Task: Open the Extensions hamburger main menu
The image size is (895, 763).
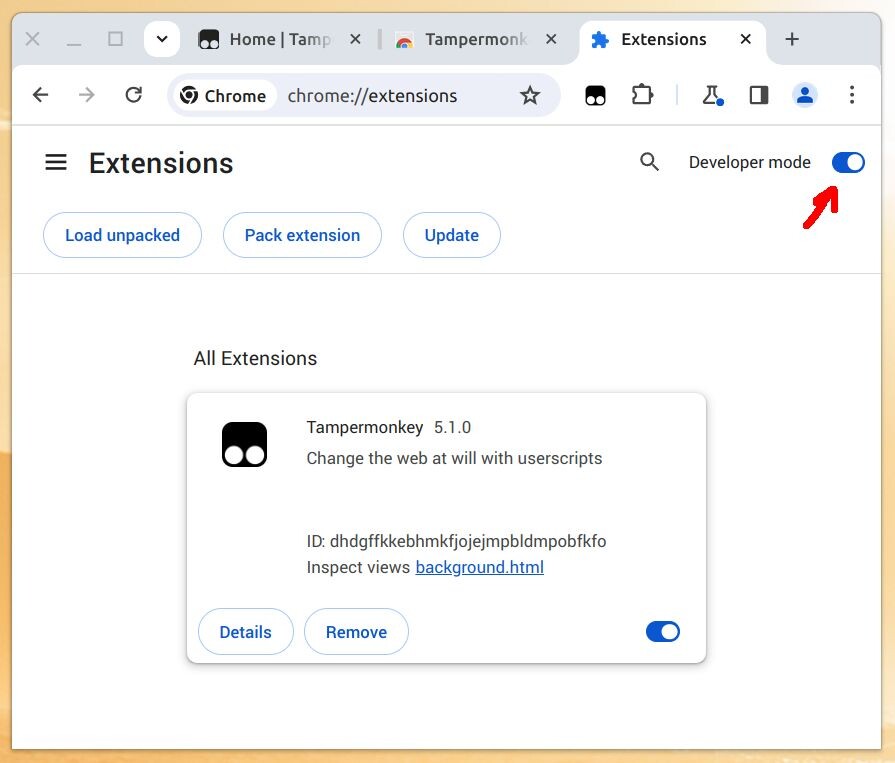Action: point(56,163)
